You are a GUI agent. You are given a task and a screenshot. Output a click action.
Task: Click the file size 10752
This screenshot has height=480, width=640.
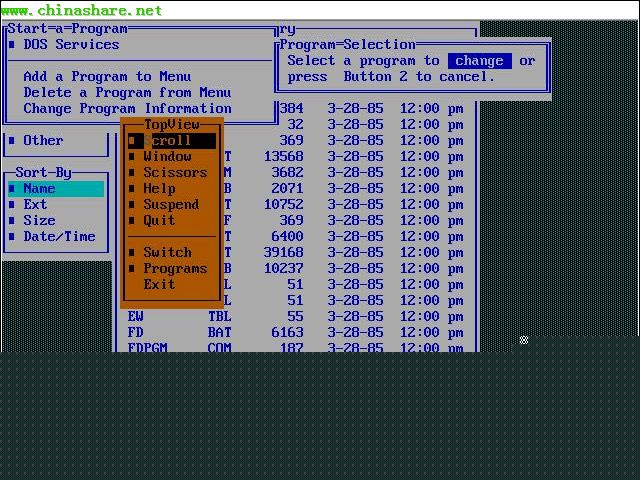point(284,204)
